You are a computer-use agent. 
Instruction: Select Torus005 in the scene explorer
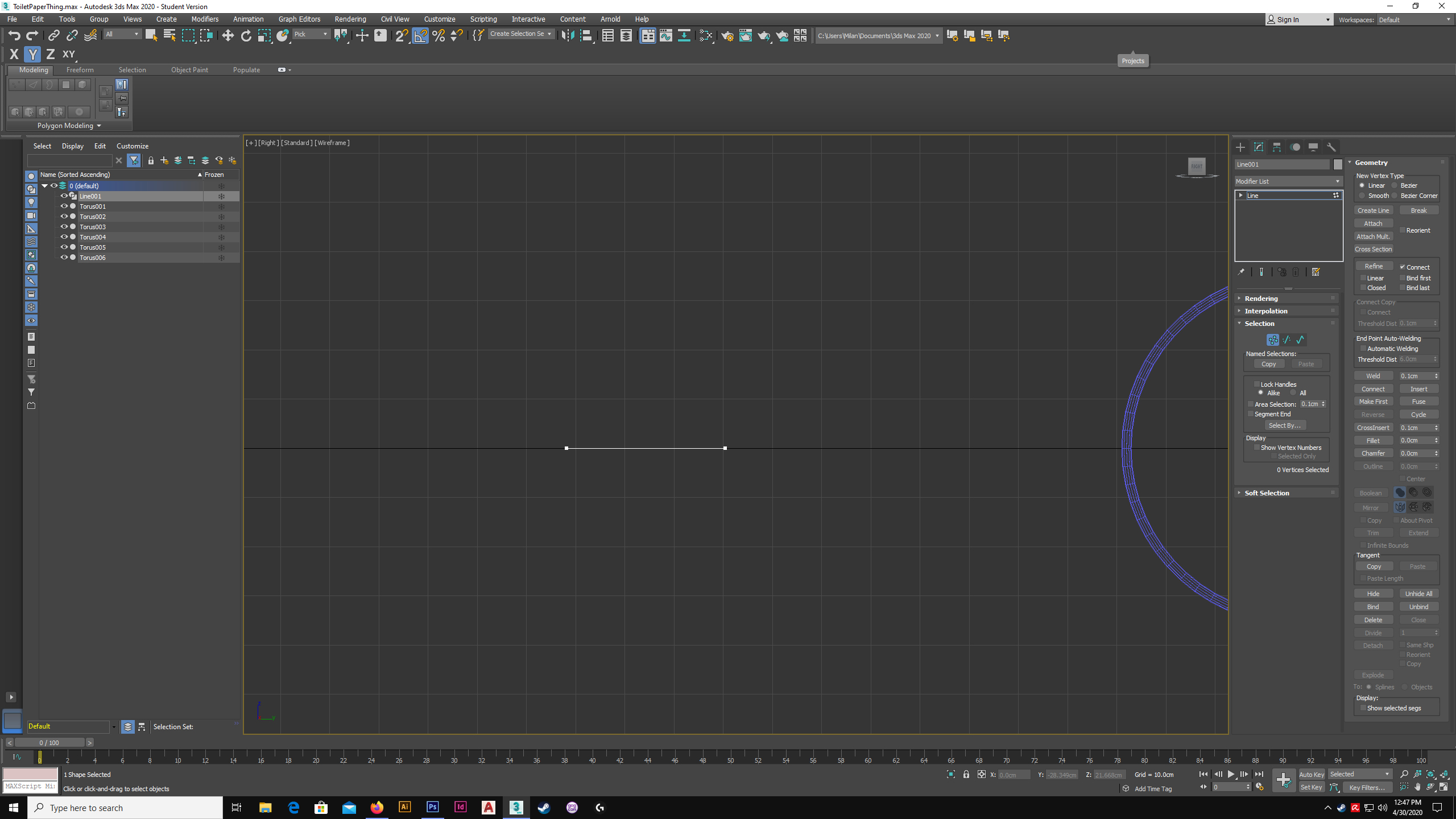[x=93, y=247]
